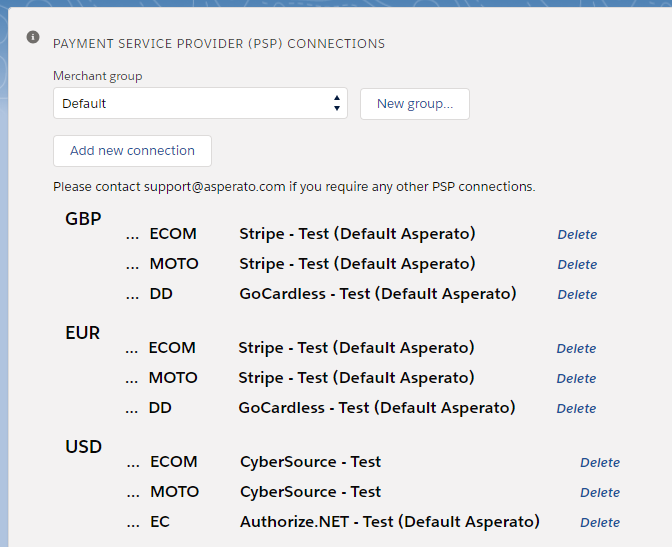This screenshot has height=547, width=672.
Task: Delete the USD ECOM CyberSource connection
Action: (600, 463)
